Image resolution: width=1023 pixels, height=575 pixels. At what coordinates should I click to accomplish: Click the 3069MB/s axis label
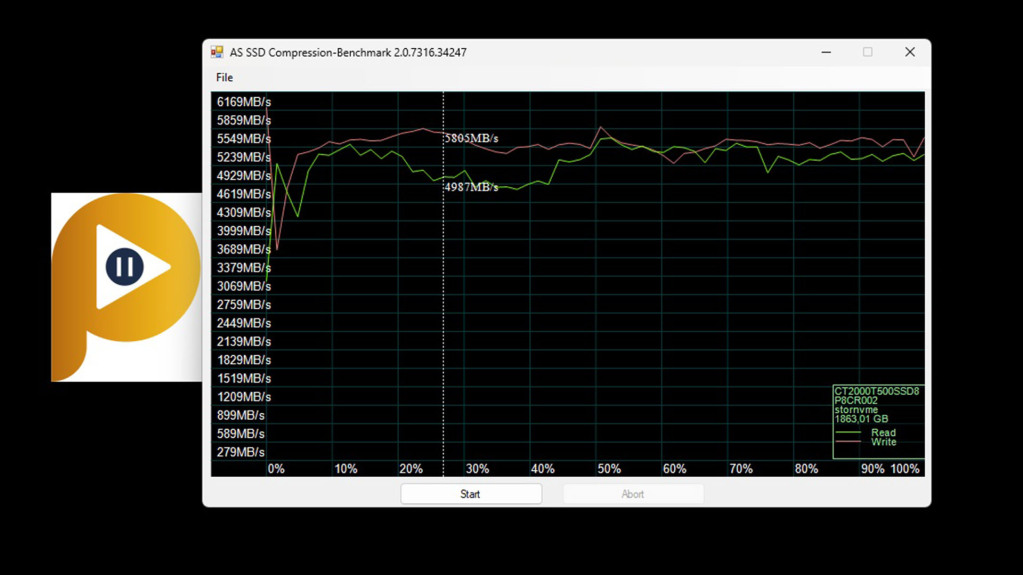[243, 286]
